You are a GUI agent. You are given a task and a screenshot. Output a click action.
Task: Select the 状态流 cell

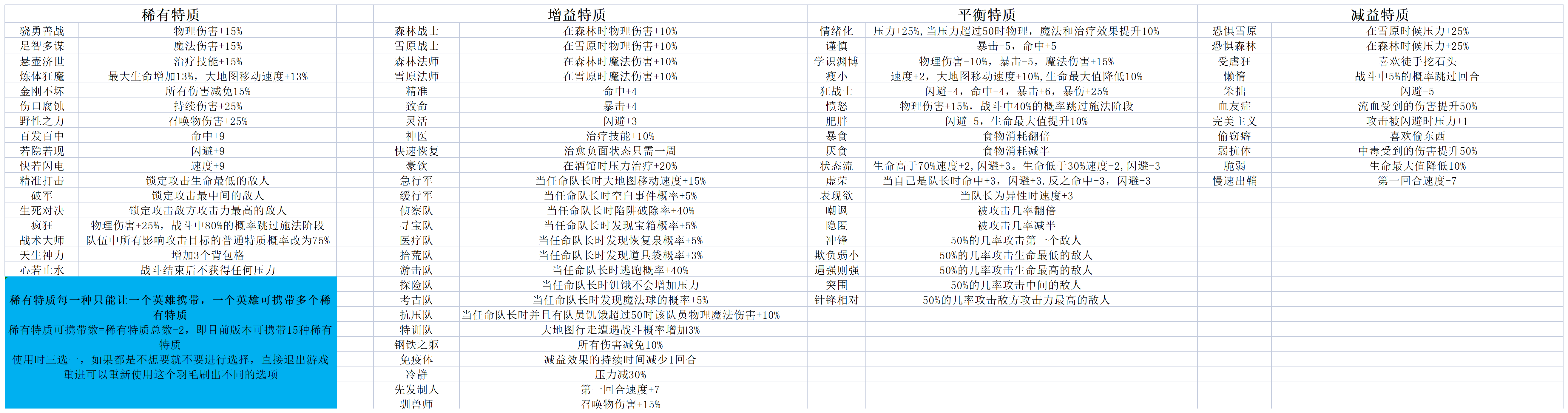point(836,165)
